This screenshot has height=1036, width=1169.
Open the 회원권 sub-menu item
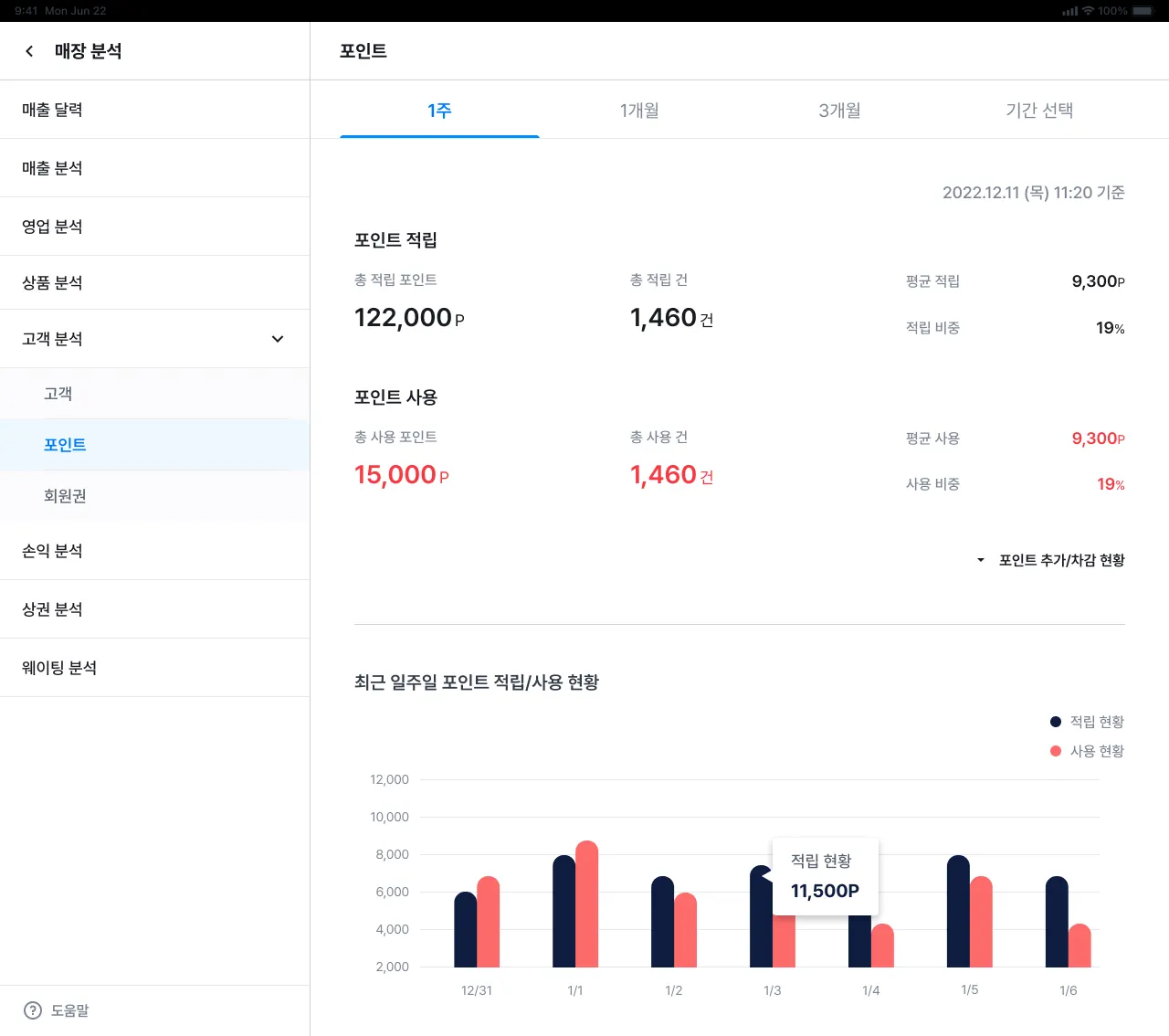(x=155, y=496)
